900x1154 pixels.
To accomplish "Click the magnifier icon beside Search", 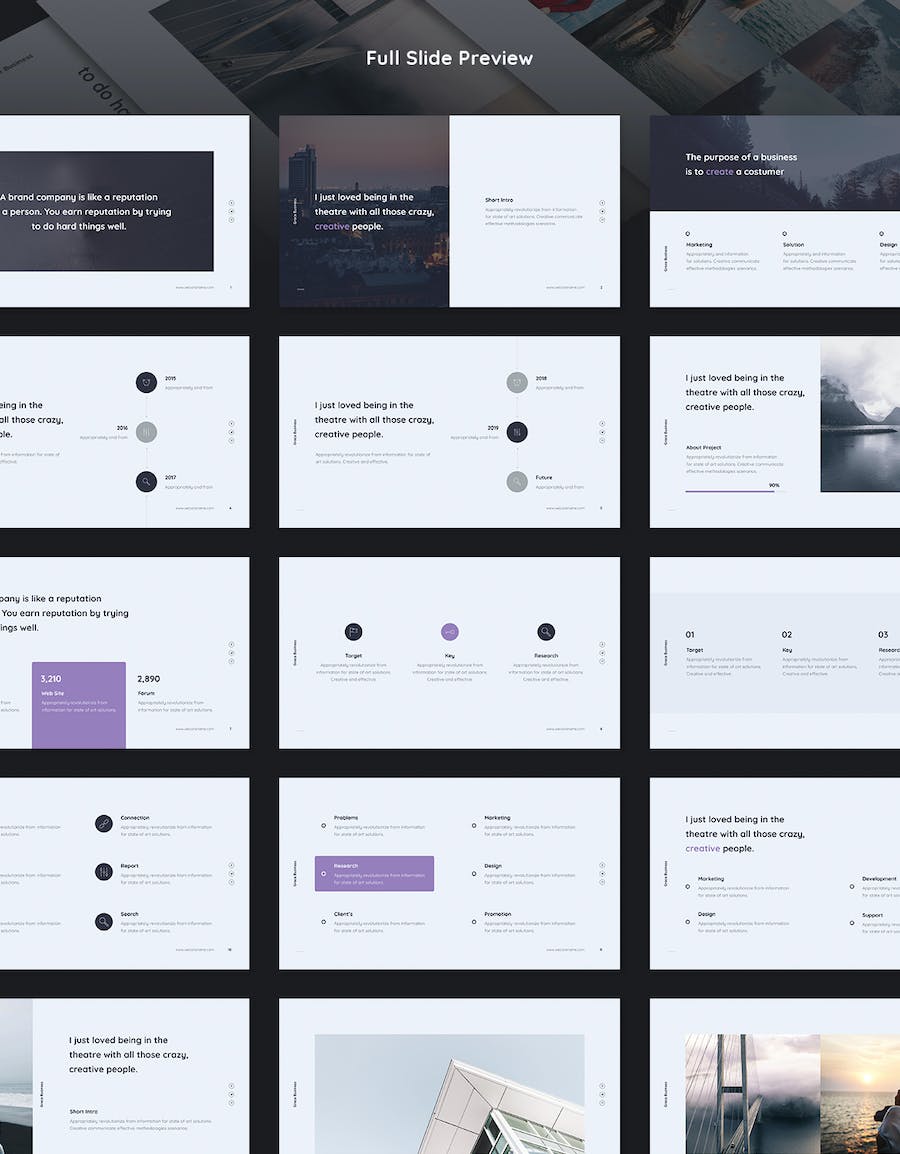I will pos(104,921).
